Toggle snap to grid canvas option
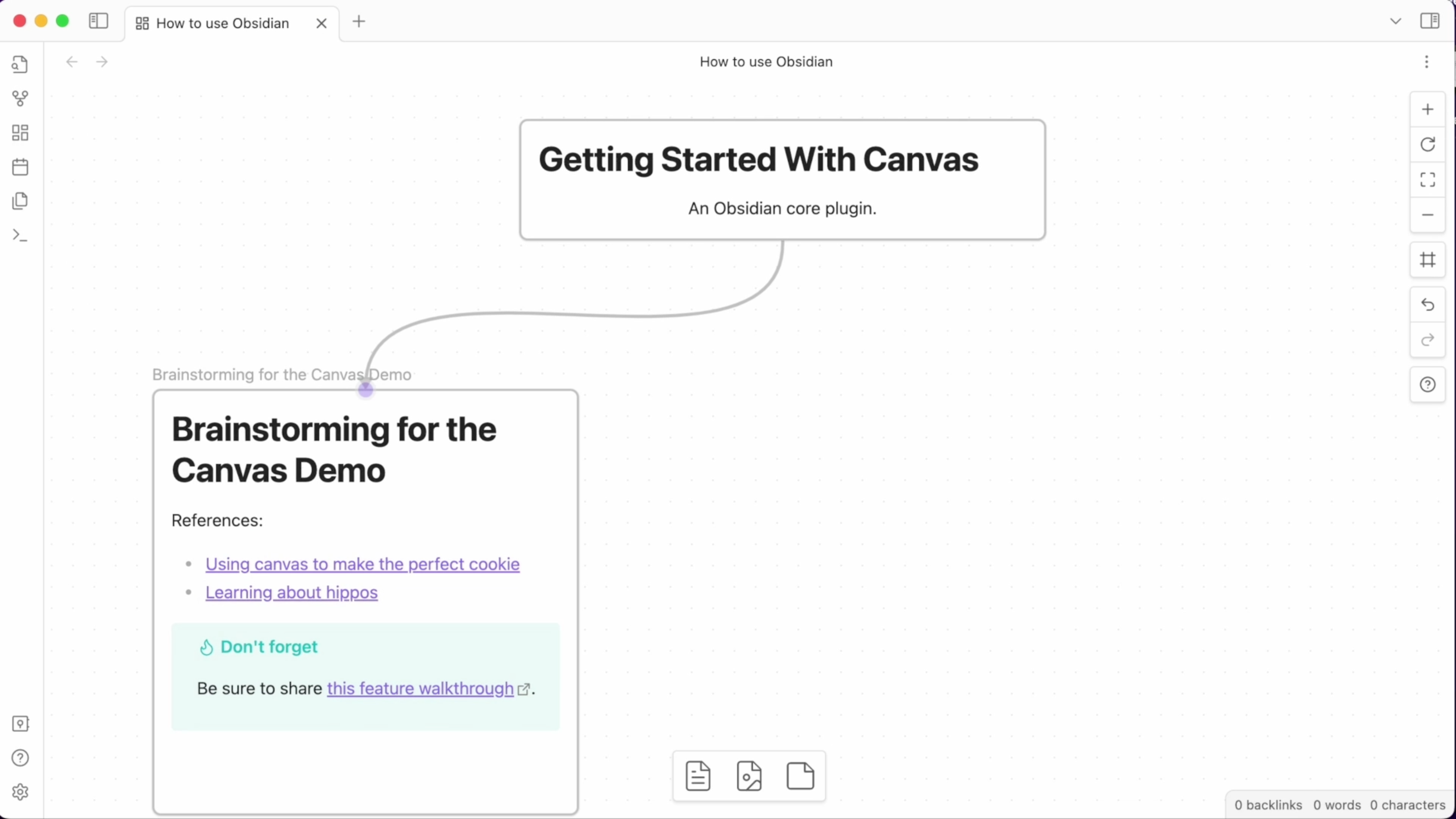Image resolution: width=1456 pixels, height=819 pixels. pos(1428,260)
